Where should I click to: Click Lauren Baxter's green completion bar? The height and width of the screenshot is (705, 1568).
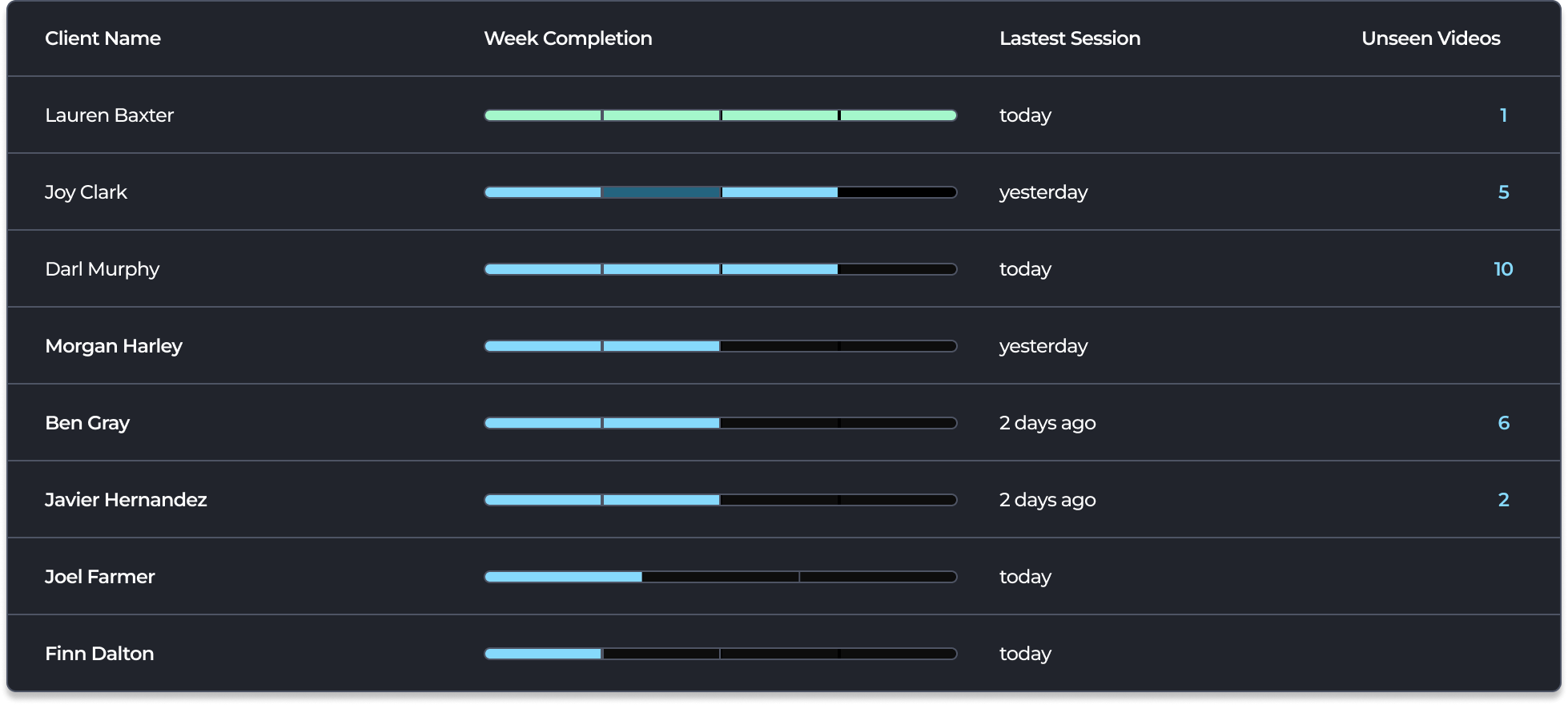(x=721, y=115)
